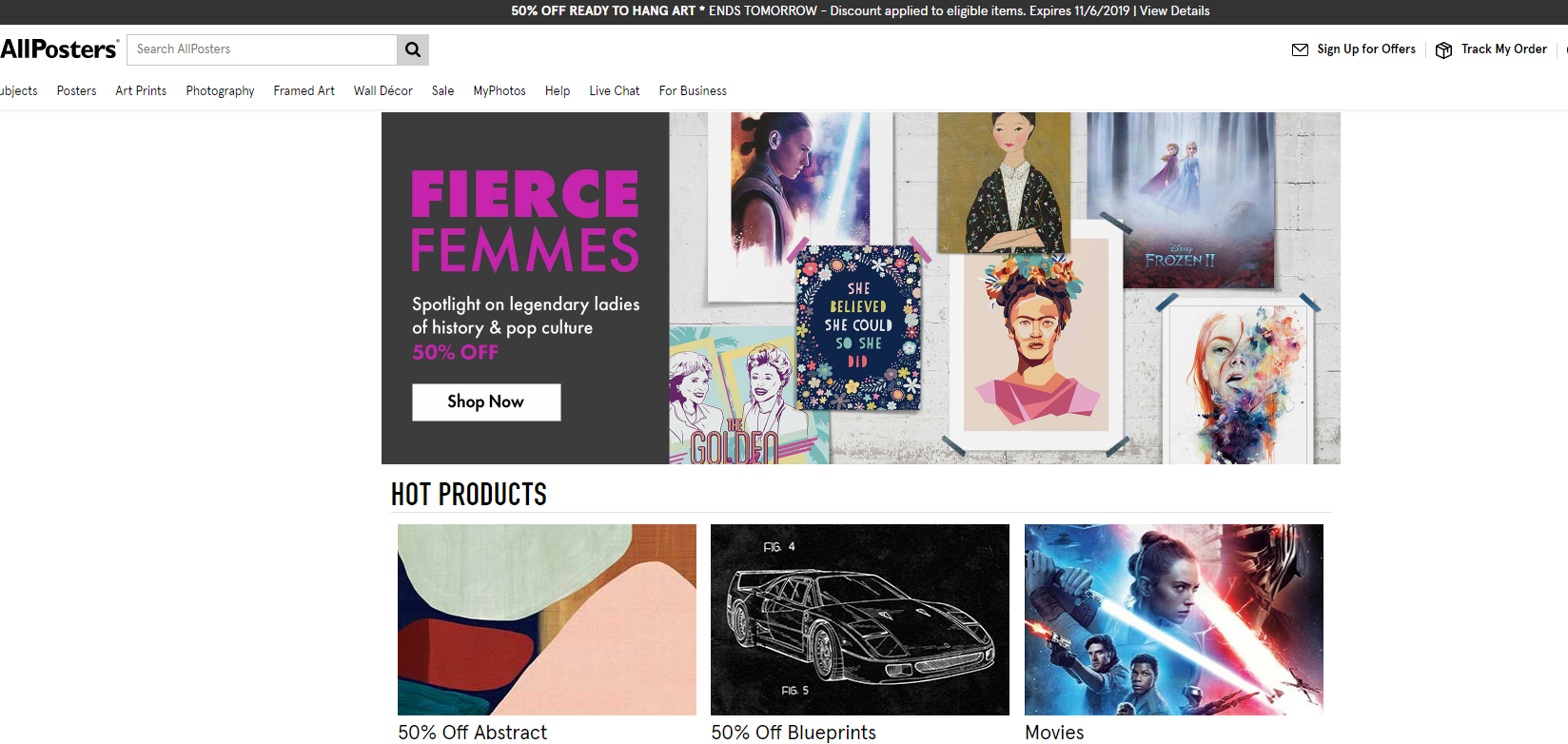Click Sign Up for Offers link
1568x744 pixels.
(x=1366, y=49)
